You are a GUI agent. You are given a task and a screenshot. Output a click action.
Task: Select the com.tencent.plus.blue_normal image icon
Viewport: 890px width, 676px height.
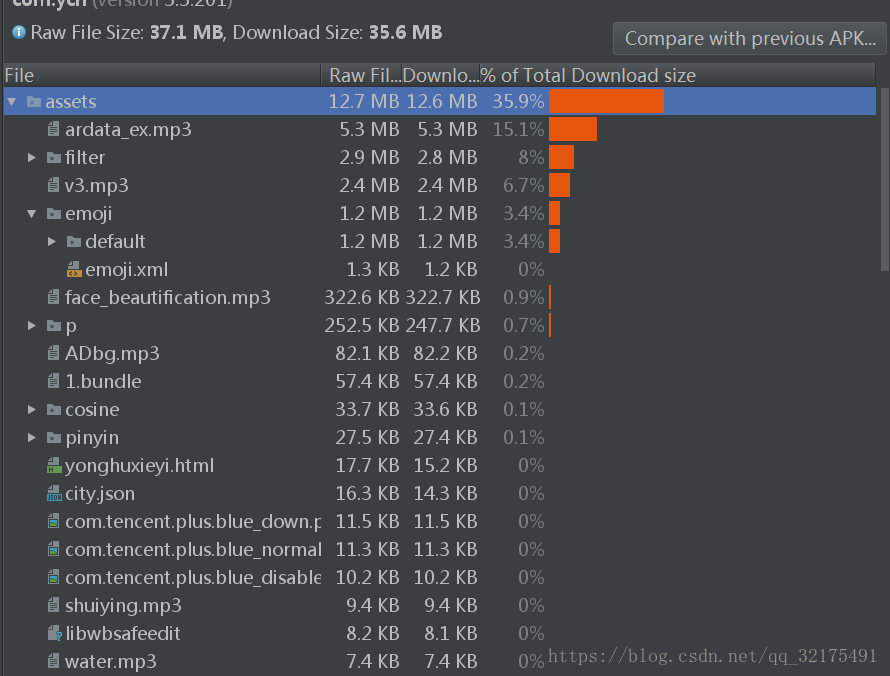(53, 549)
